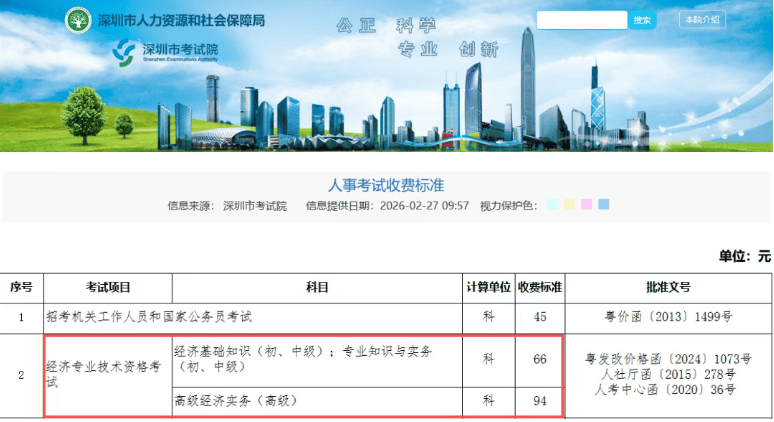
Task: Click the 批准文号 column header
Action: tap(668, 287)
